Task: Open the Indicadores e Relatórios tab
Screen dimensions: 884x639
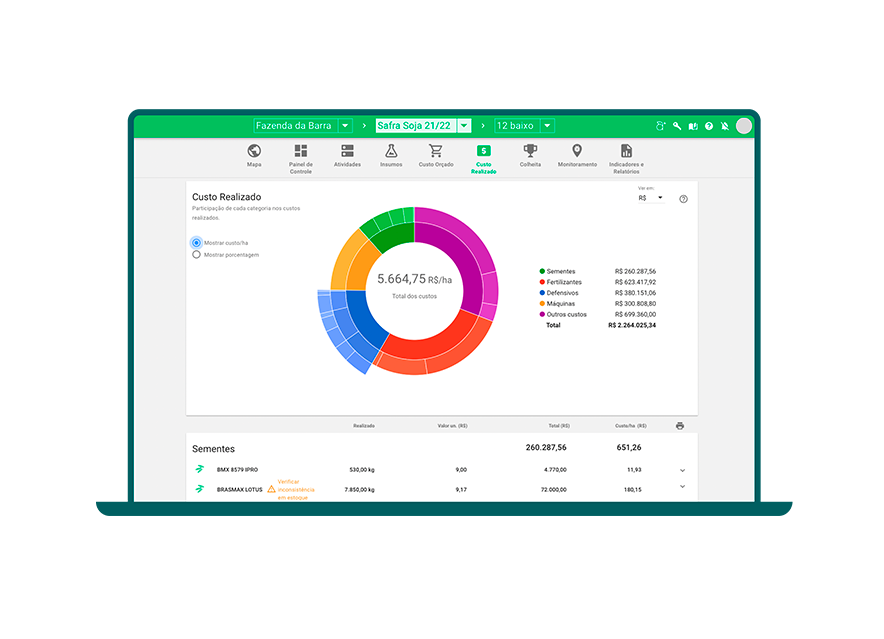Action: coord(626,157)
